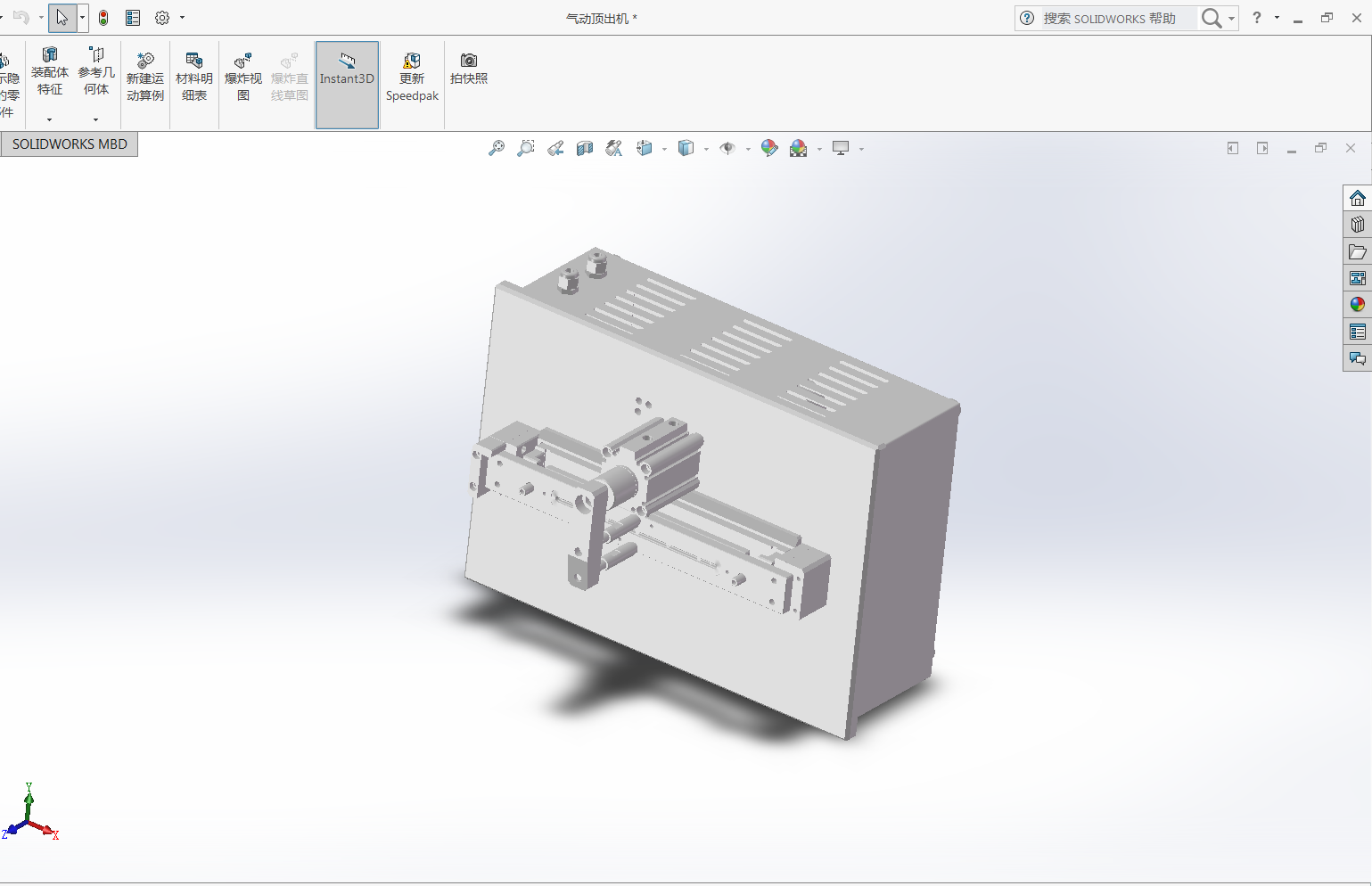Open the Design Library task pane tab

coord(1357,225)
